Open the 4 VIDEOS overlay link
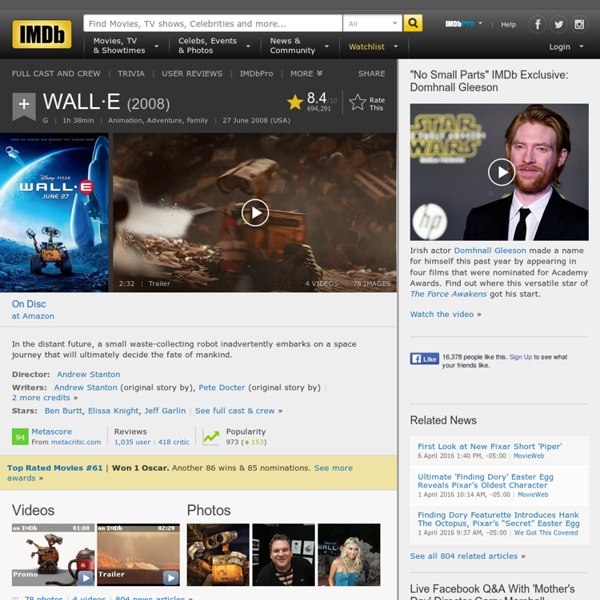This screenshot has width=600, height=600. click(321, 284)
